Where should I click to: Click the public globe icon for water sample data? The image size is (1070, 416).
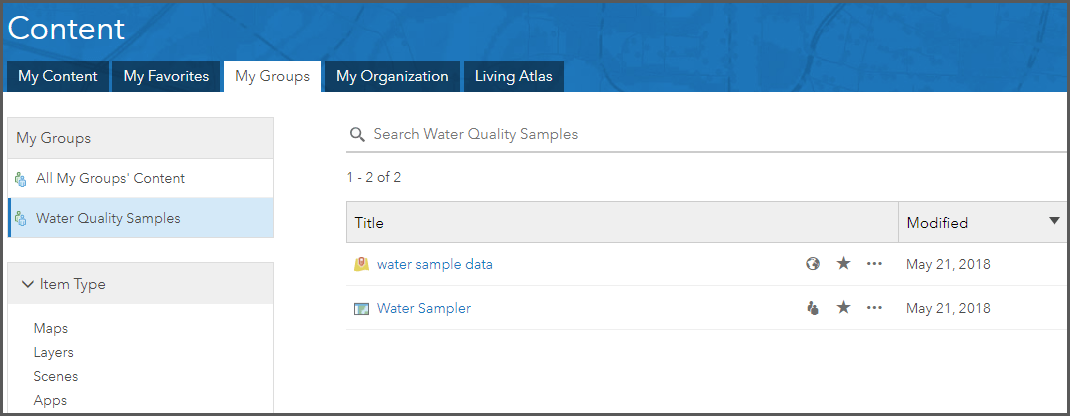(x=813, y=264)
